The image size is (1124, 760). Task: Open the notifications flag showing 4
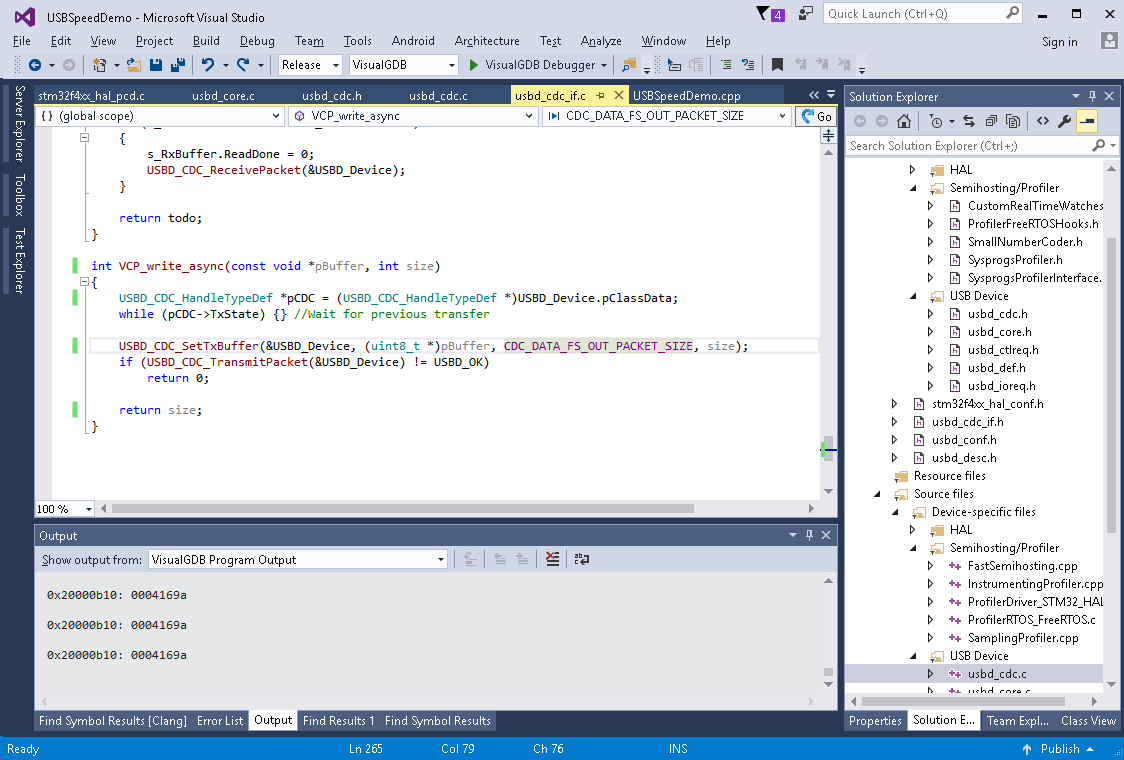(x=770, y=14)
